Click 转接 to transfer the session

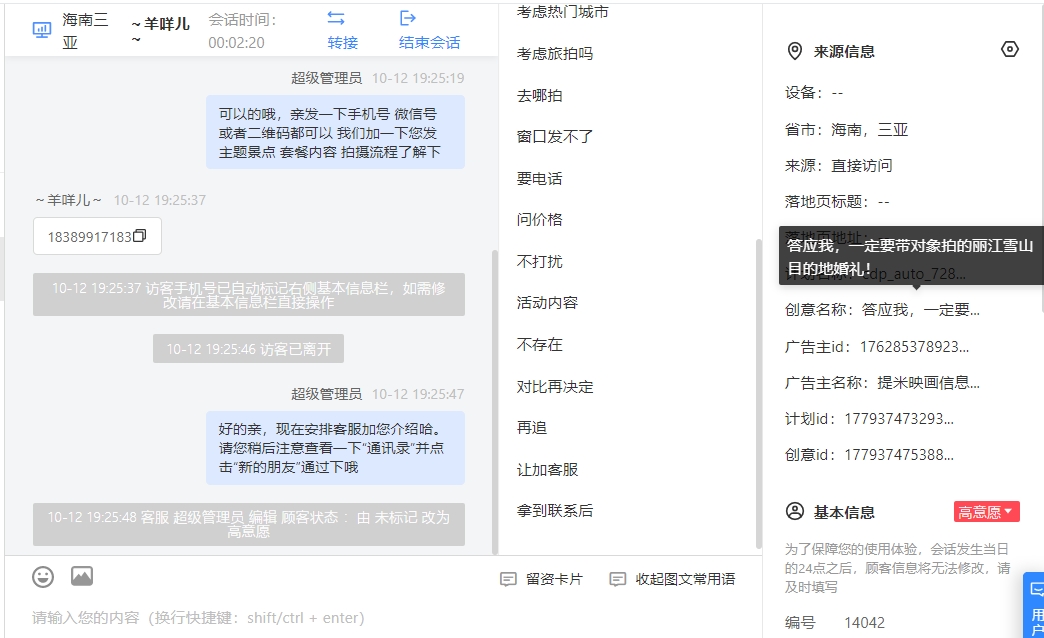343,43
